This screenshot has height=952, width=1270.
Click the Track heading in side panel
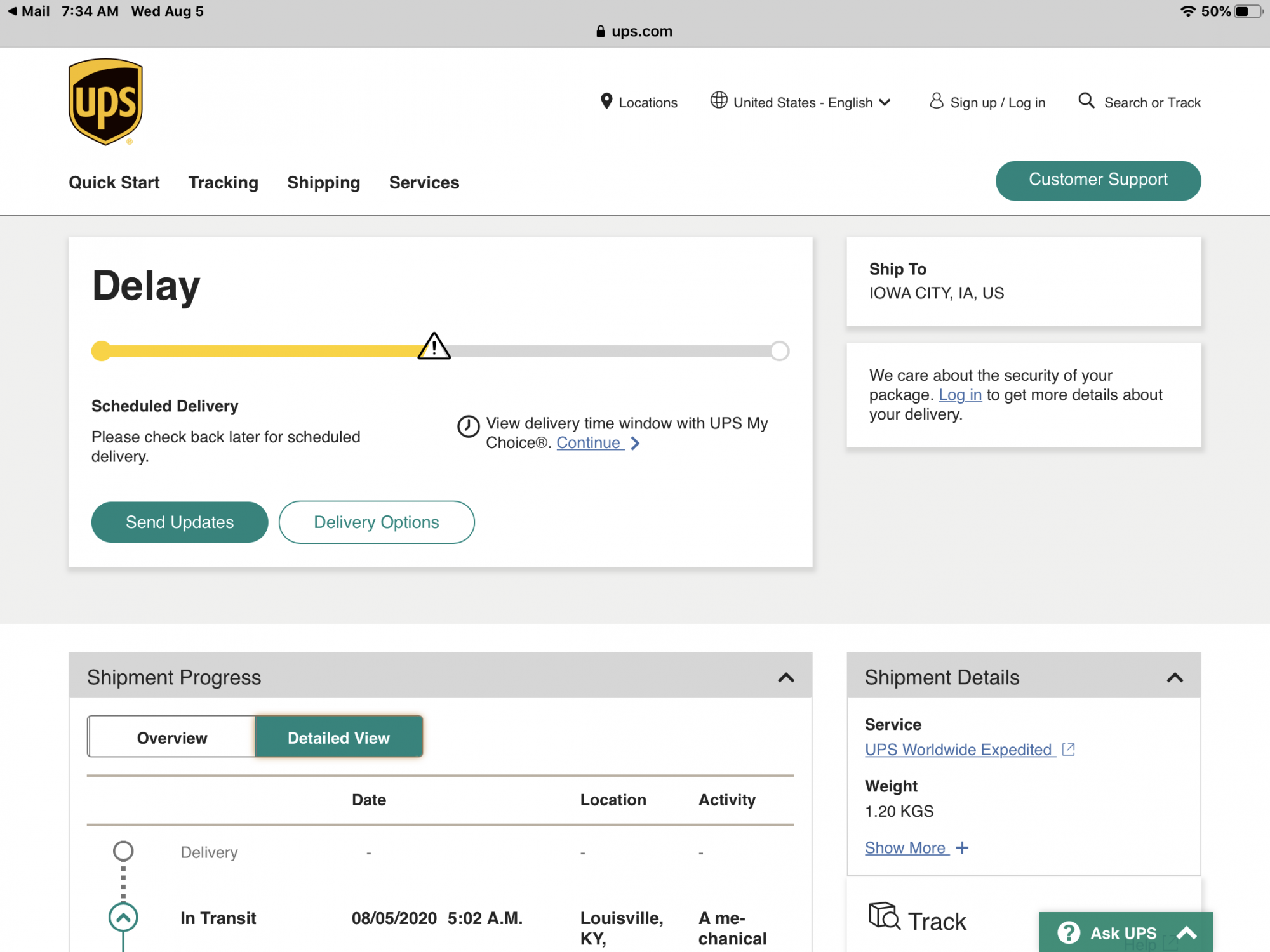[937, 922]
